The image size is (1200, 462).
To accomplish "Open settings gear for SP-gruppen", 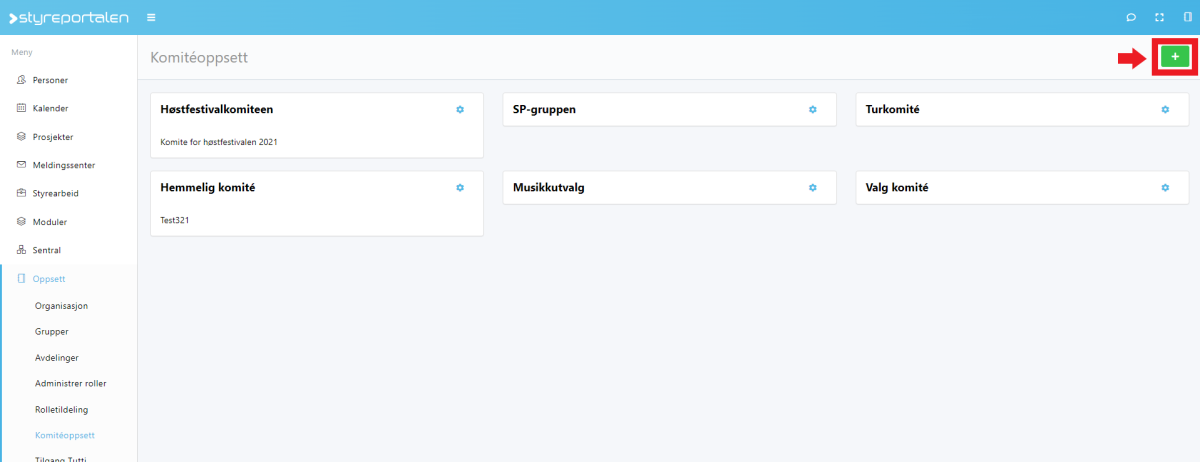I will point(813,109).
